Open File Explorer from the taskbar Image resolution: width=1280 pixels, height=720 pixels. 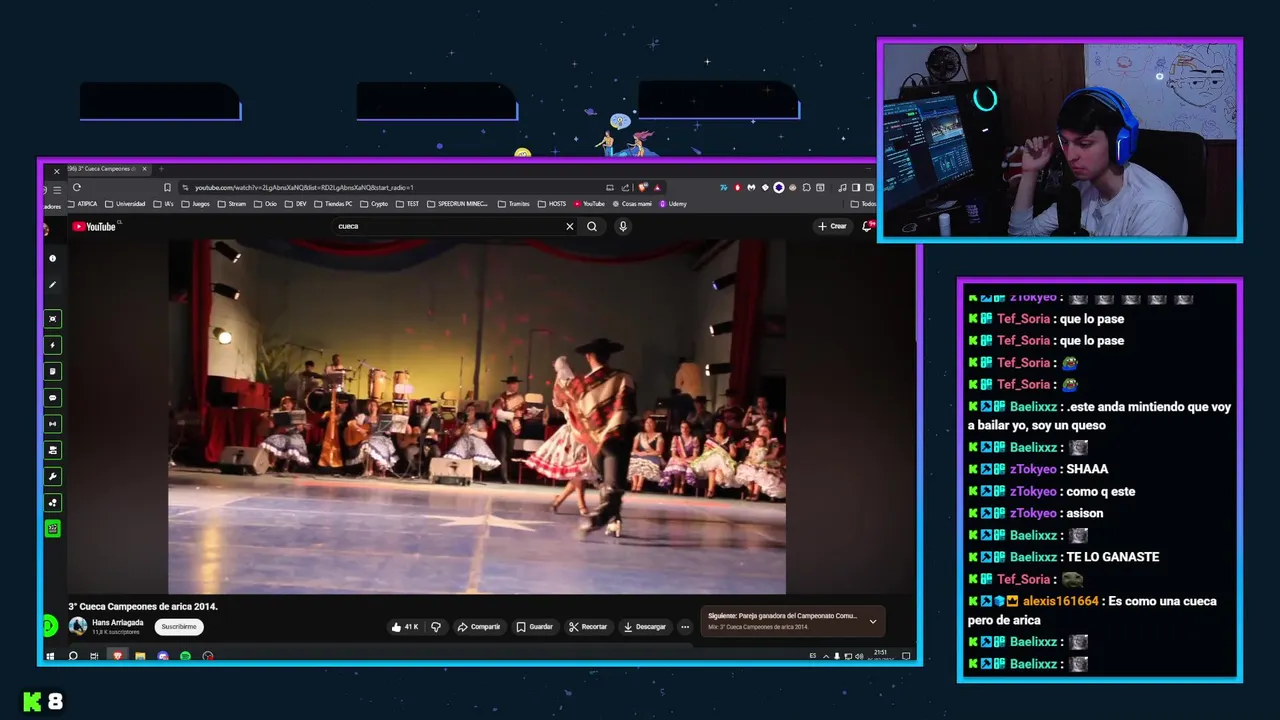(140, 656)
